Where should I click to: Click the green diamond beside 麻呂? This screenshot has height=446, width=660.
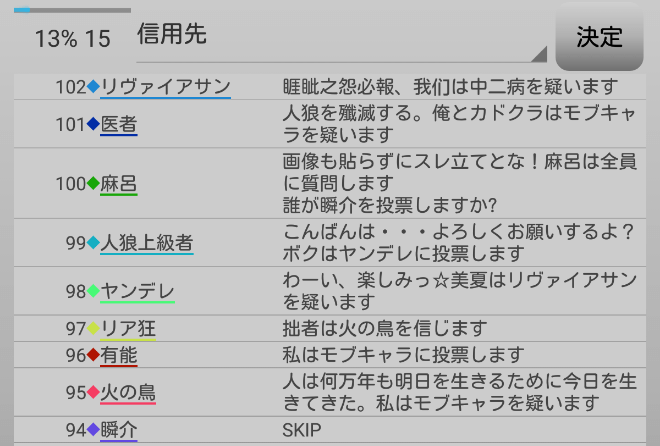tap(94, 184)
